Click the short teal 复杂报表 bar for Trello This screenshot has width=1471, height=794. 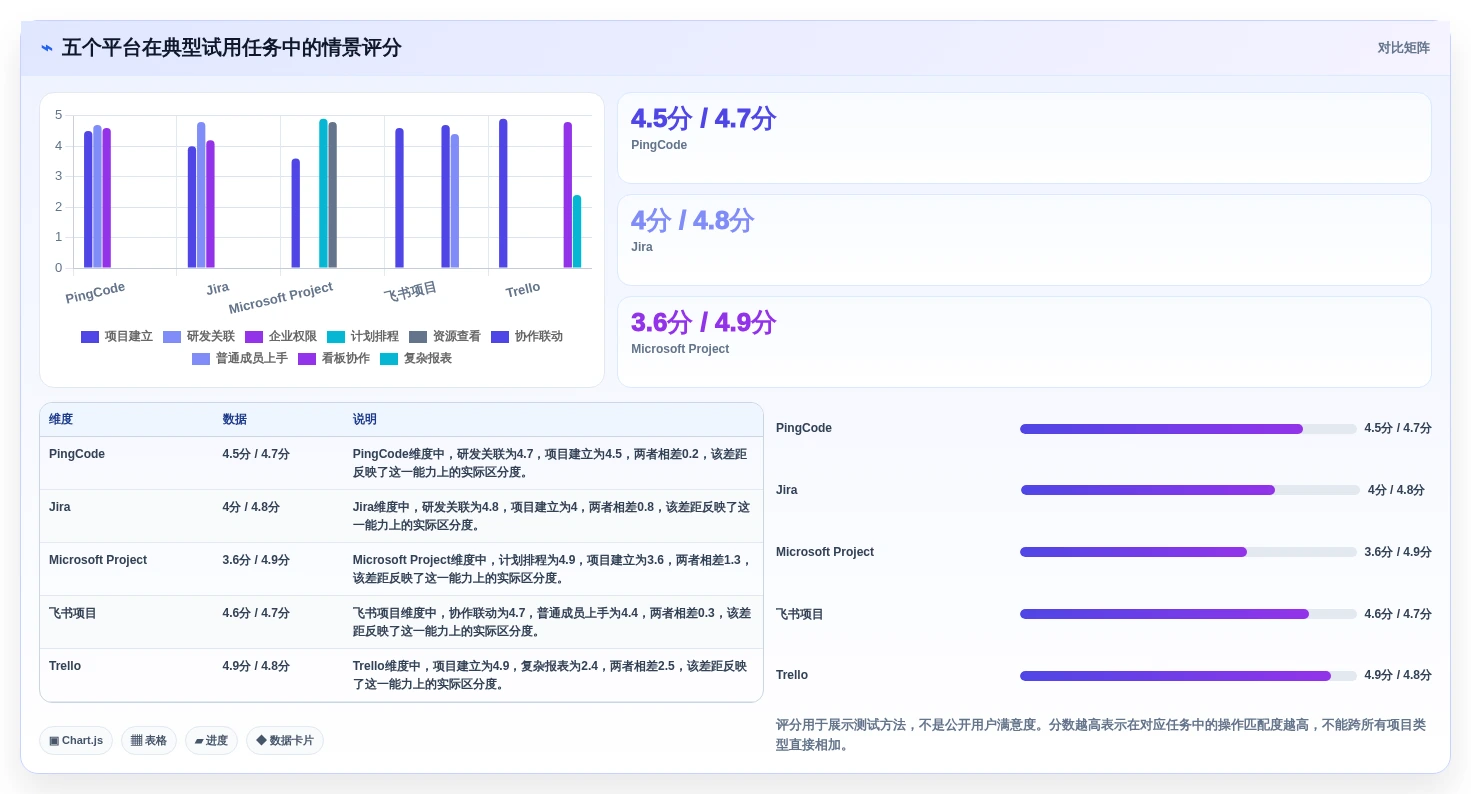577,232
